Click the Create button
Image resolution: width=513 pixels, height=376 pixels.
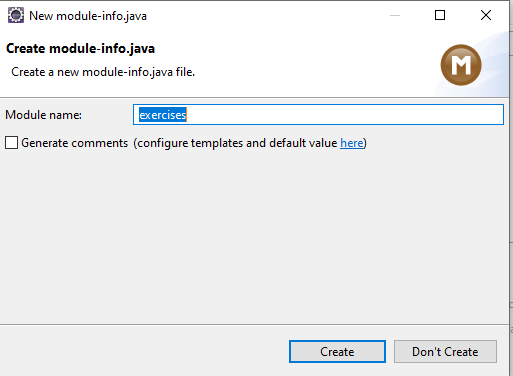click(337, 352)
